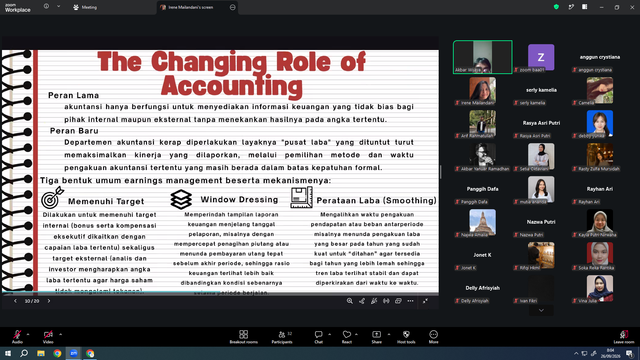640x360 pixels.
Task: Select Vina Julia participant thumbnail
Action: [x=600, y=289]
